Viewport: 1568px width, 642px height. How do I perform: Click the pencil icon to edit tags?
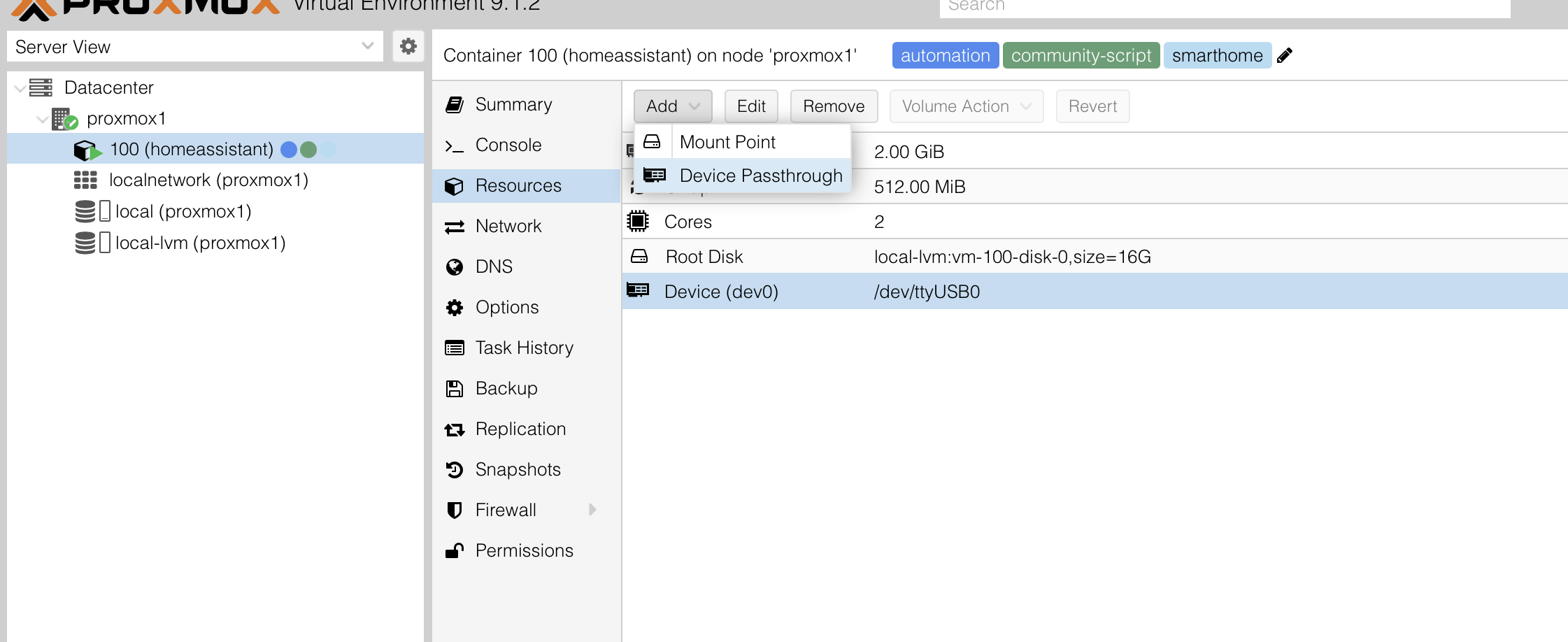pyautogui.click(x=1285, y=55)
